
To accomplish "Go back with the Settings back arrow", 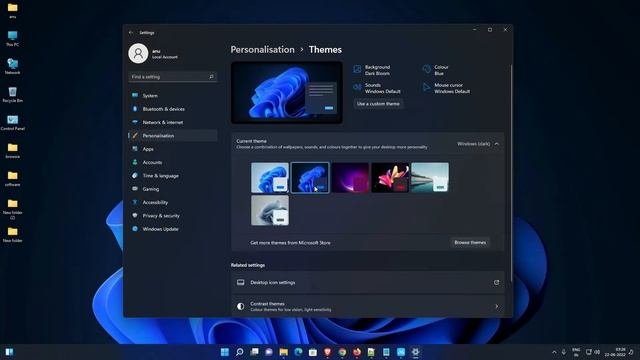I will [131, 33].
